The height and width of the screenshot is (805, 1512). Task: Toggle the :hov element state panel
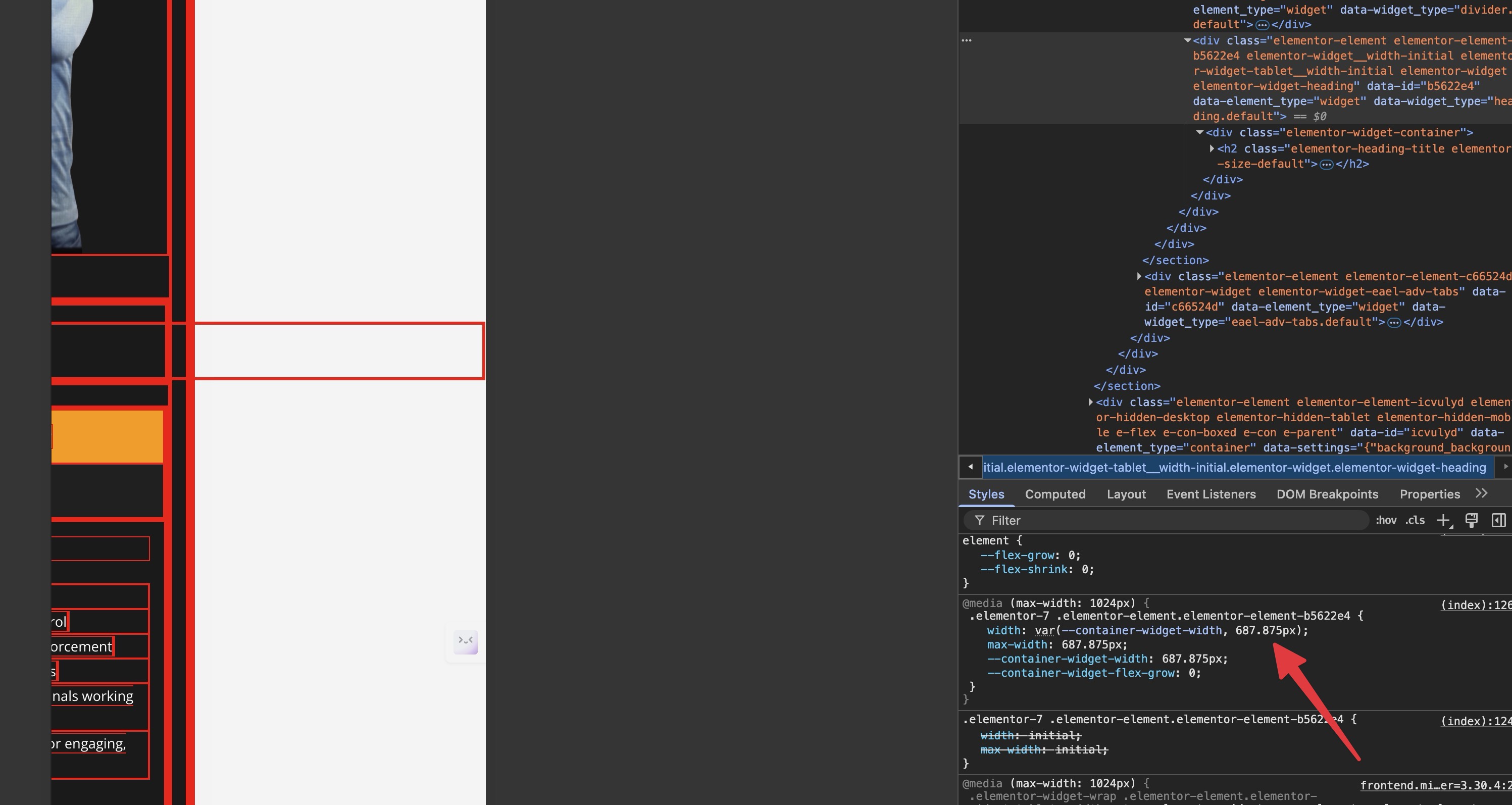1386,521
